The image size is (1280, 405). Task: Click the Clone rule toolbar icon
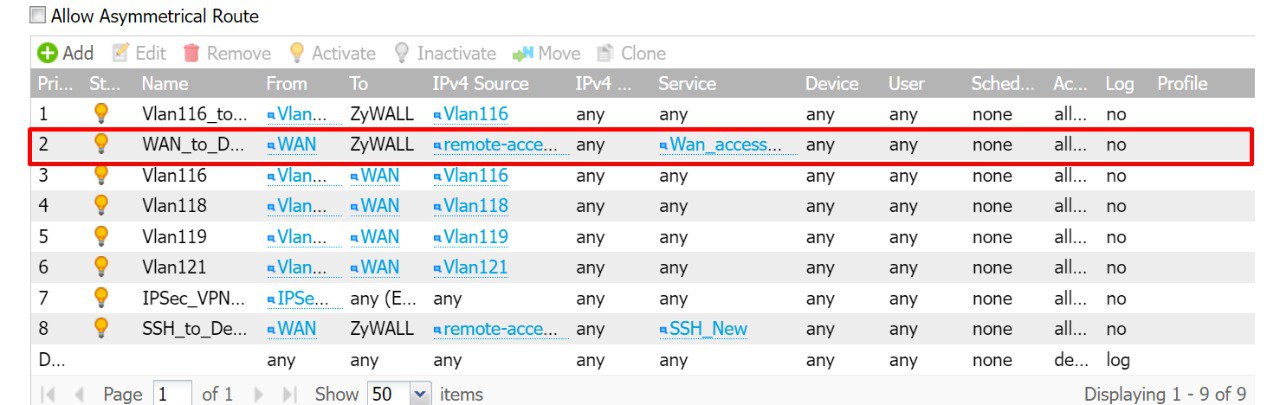coord(605,53)
